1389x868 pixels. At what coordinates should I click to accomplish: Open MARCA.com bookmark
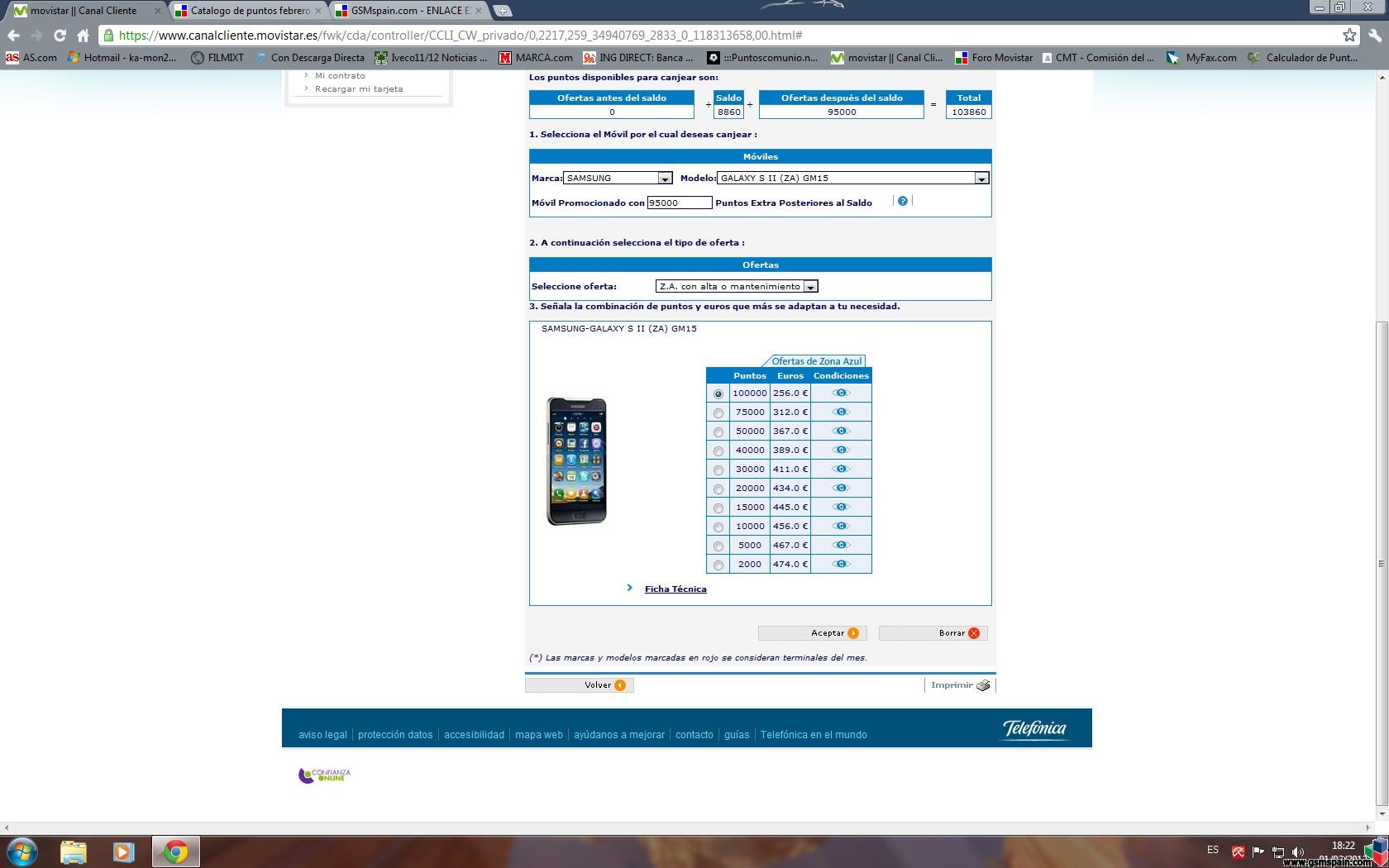click(536, 58)
